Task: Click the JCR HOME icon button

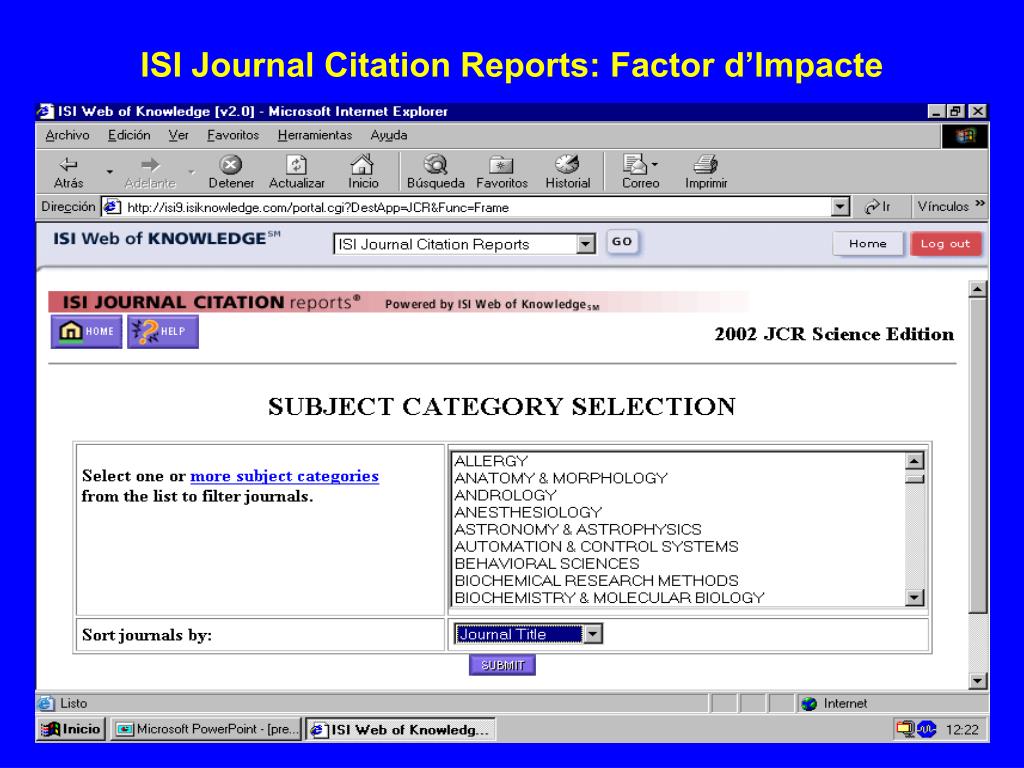Action: (86, 332)
